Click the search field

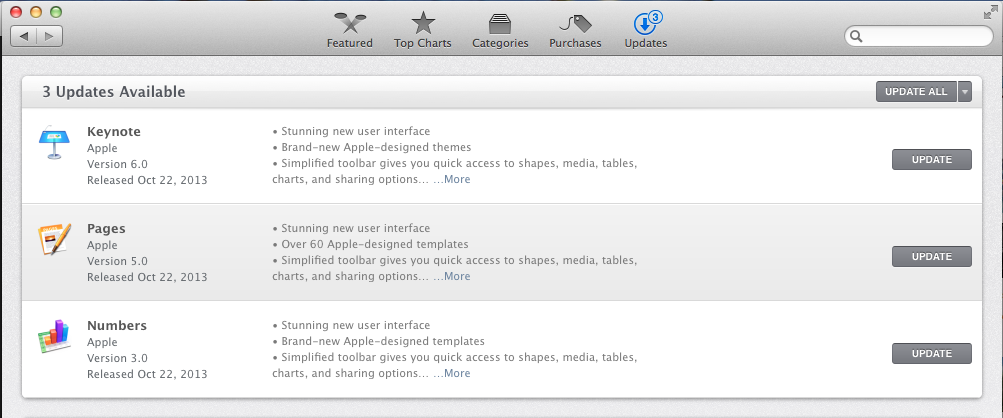tap(919, 36)
